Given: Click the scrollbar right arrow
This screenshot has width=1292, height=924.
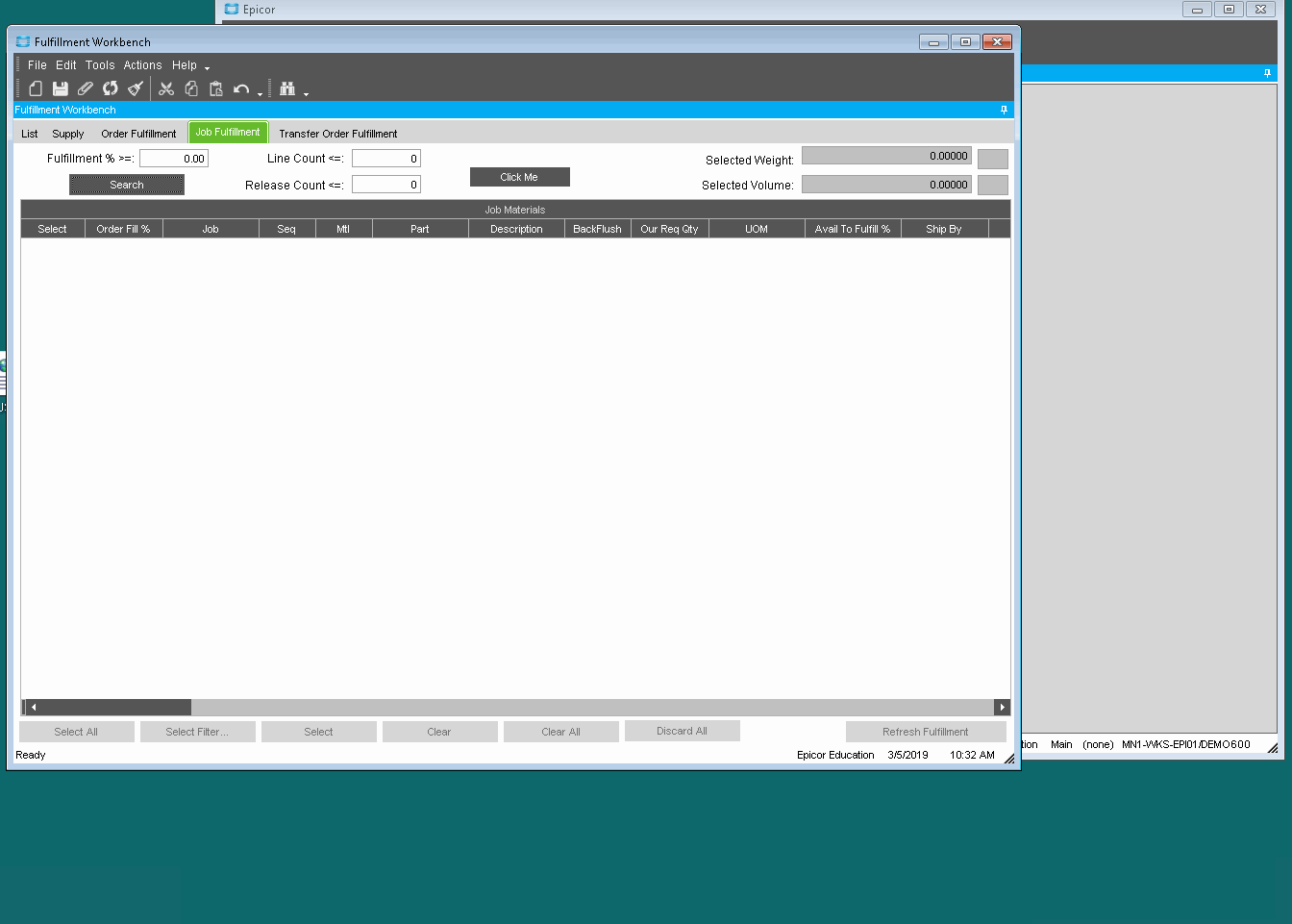Looking at the screenshot, I should [x=1002, y=707].
